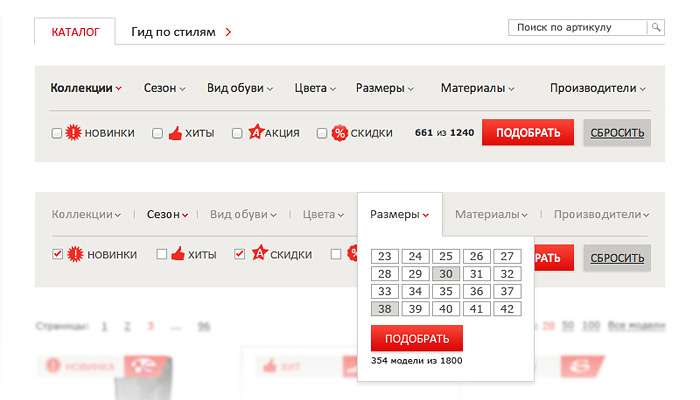This screenshot has width=700, height=400.
Task: Check the АКЦИЯ checkbox in upper filter
Action: (237, 133)
